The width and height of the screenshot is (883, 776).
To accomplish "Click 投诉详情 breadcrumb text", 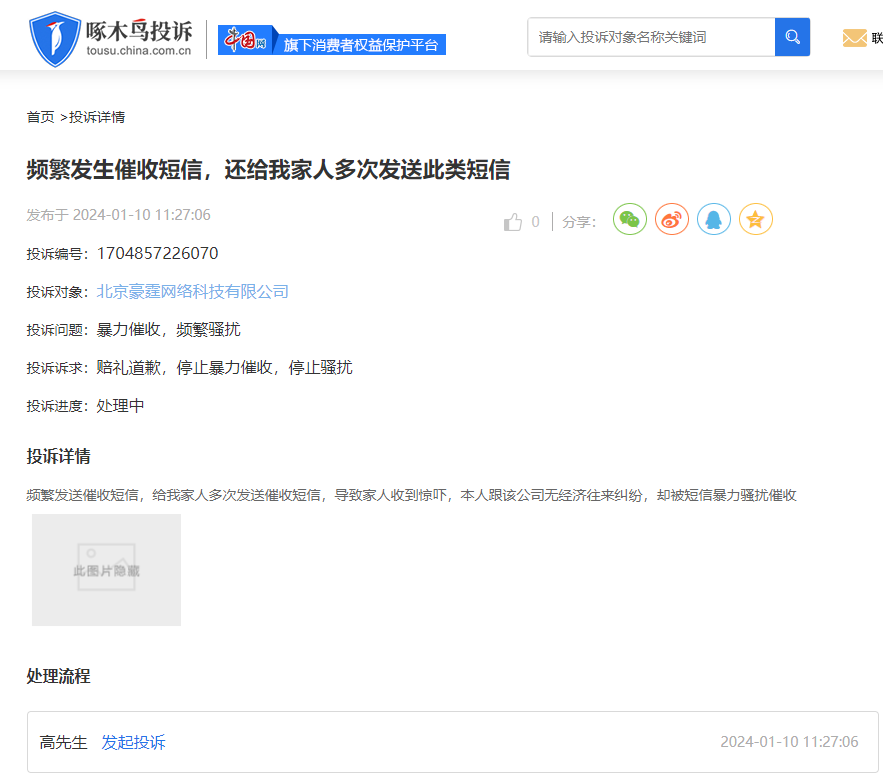I will [97, 117].
